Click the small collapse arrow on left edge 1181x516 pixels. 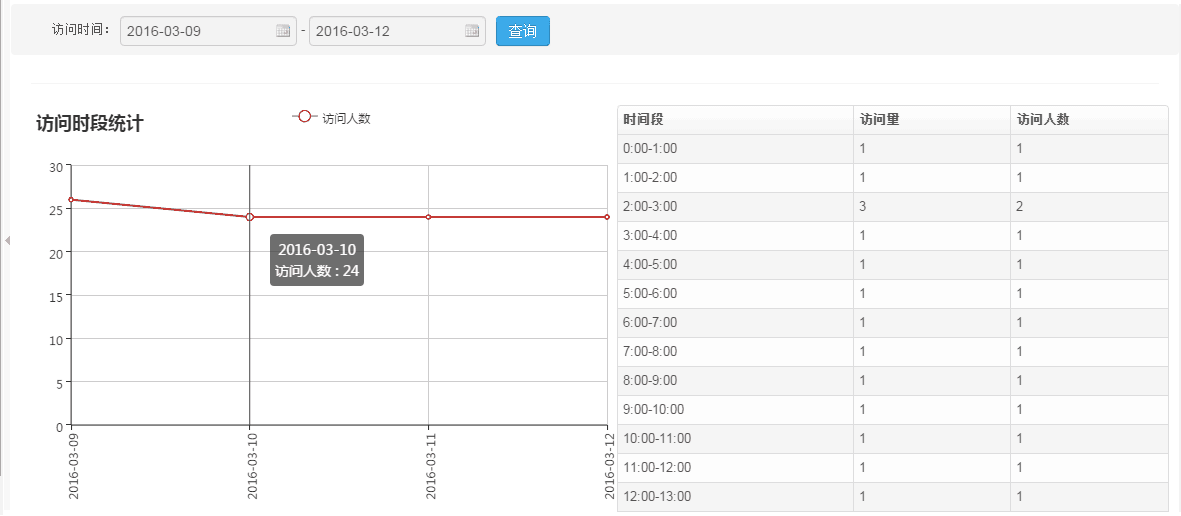tap(7, 240)
